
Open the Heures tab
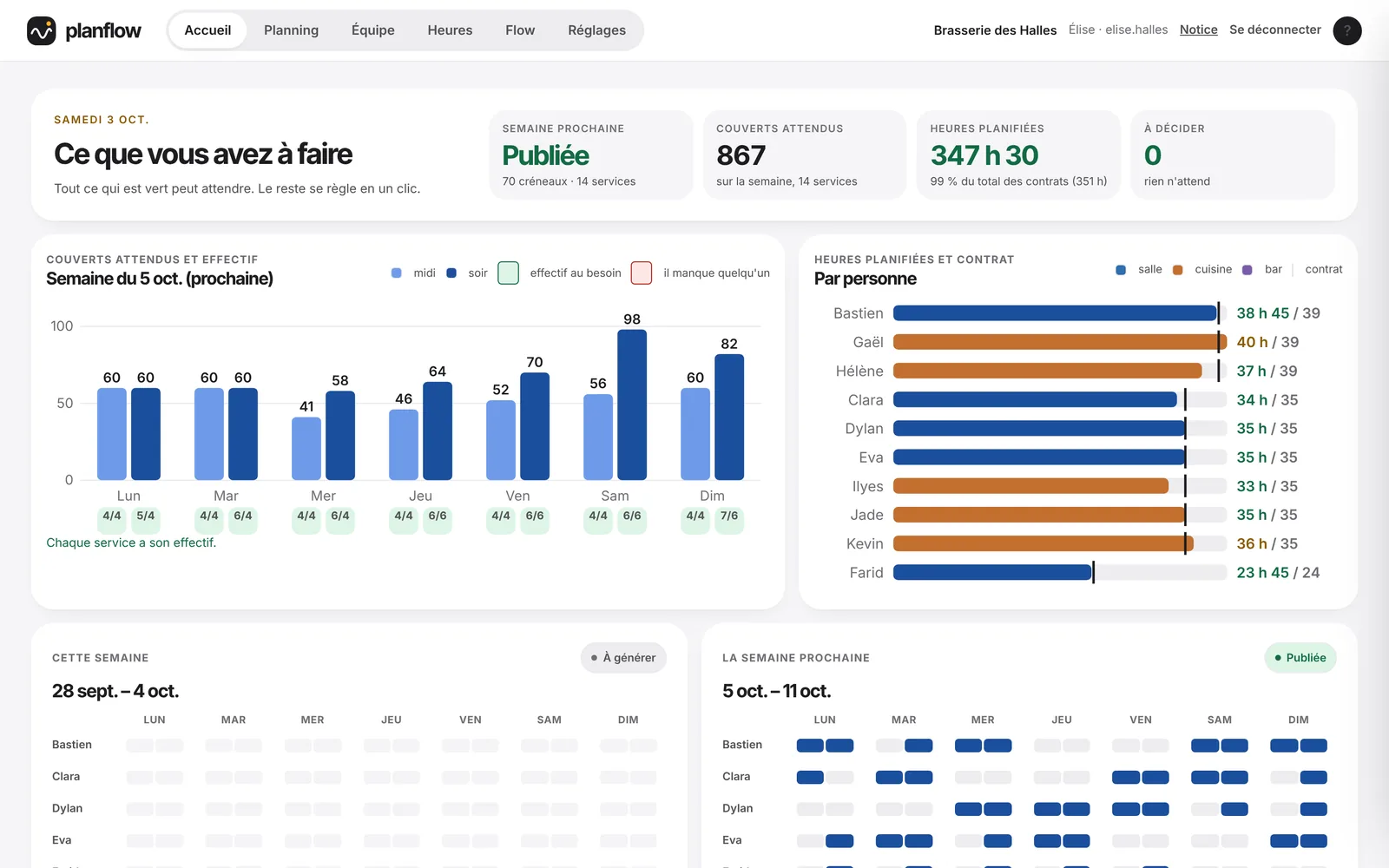[450, 30]
